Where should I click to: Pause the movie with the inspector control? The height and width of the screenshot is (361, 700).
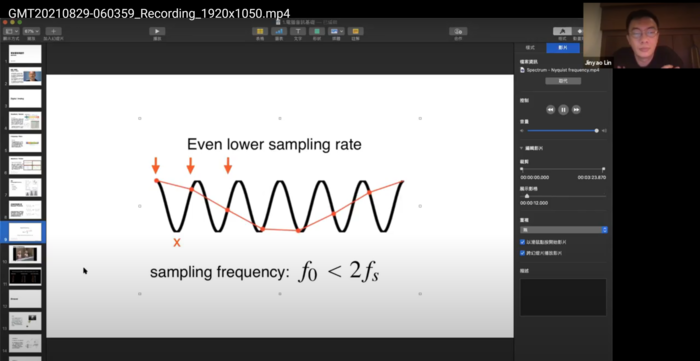tap(563, 110)
